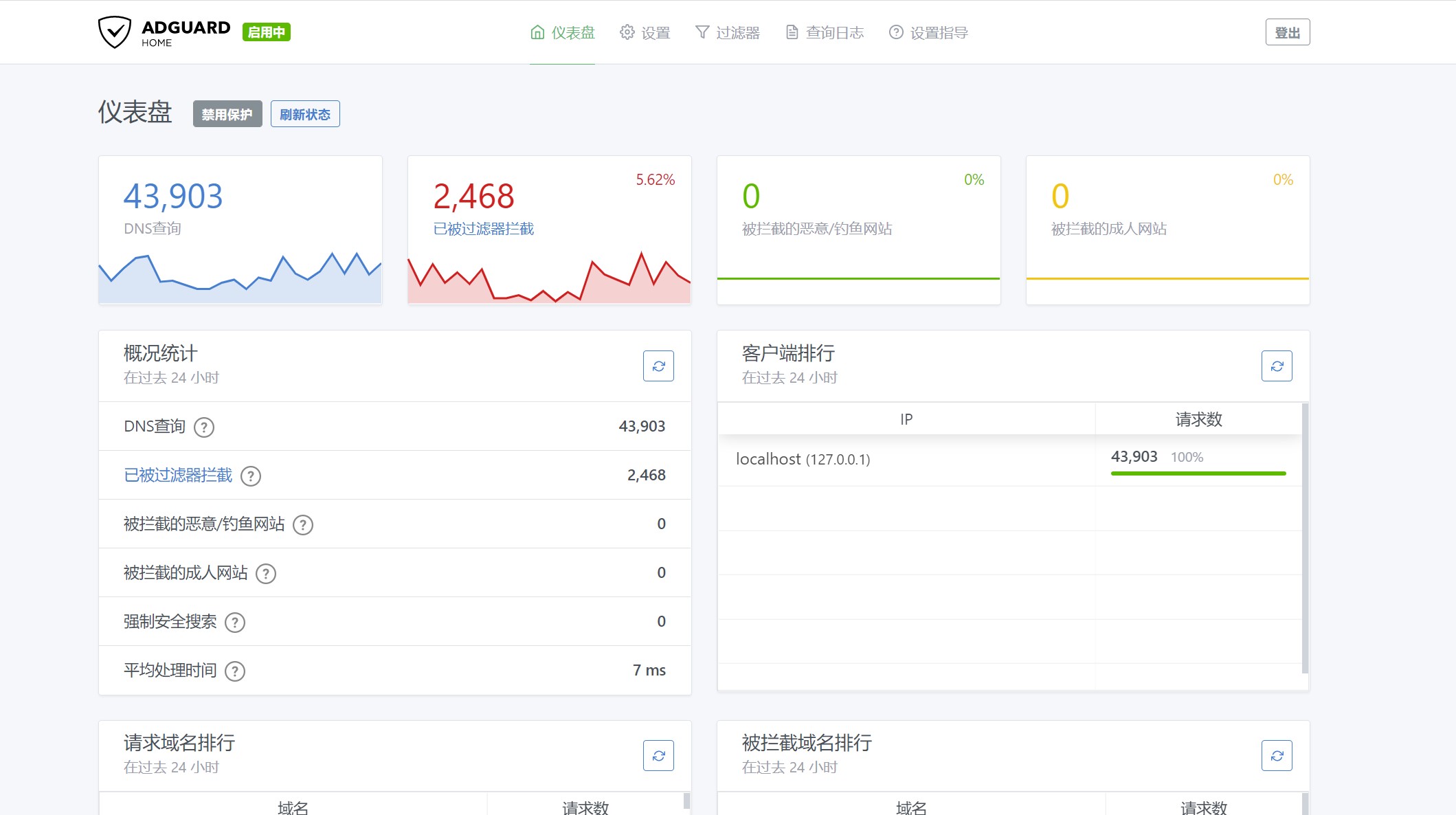
Task: Click help icon beside 平均处理时间
Action: pyautogui.click(x=235, y=671)
